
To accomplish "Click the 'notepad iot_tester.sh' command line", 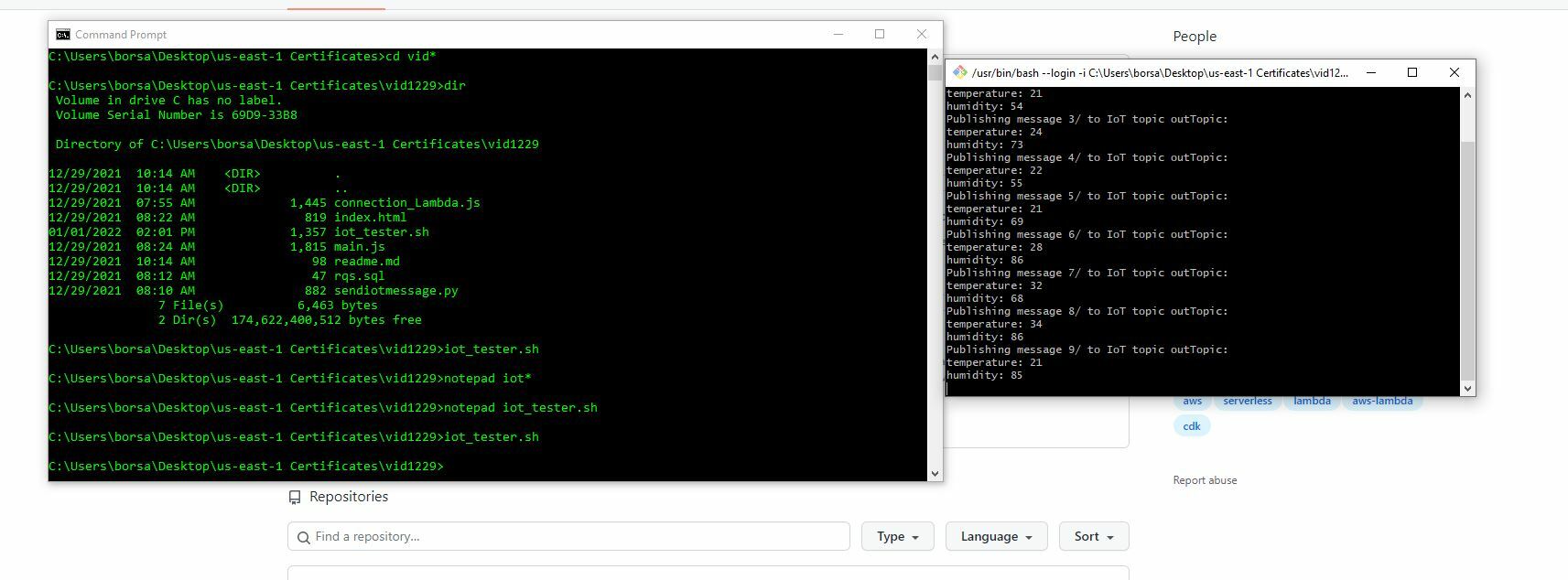I will (x=323, y=408).
